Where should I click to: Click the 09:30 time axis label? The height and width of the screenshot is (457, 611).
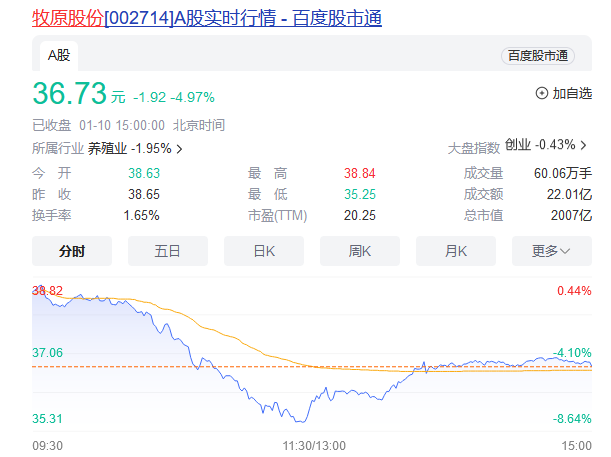coord(47,446)
